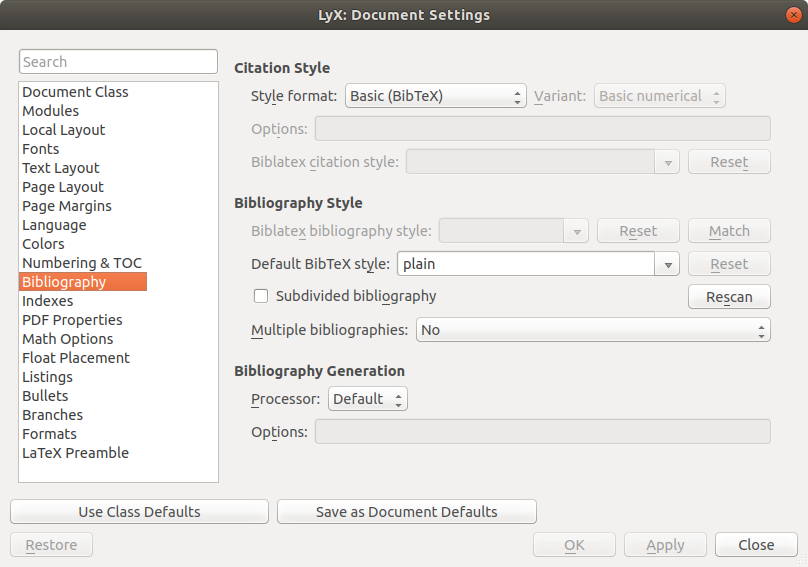Viewport: 808px width, 567px height.
Task: Select Document Class in the settings list
Action: pyautogui.click(x=75, y=92)
